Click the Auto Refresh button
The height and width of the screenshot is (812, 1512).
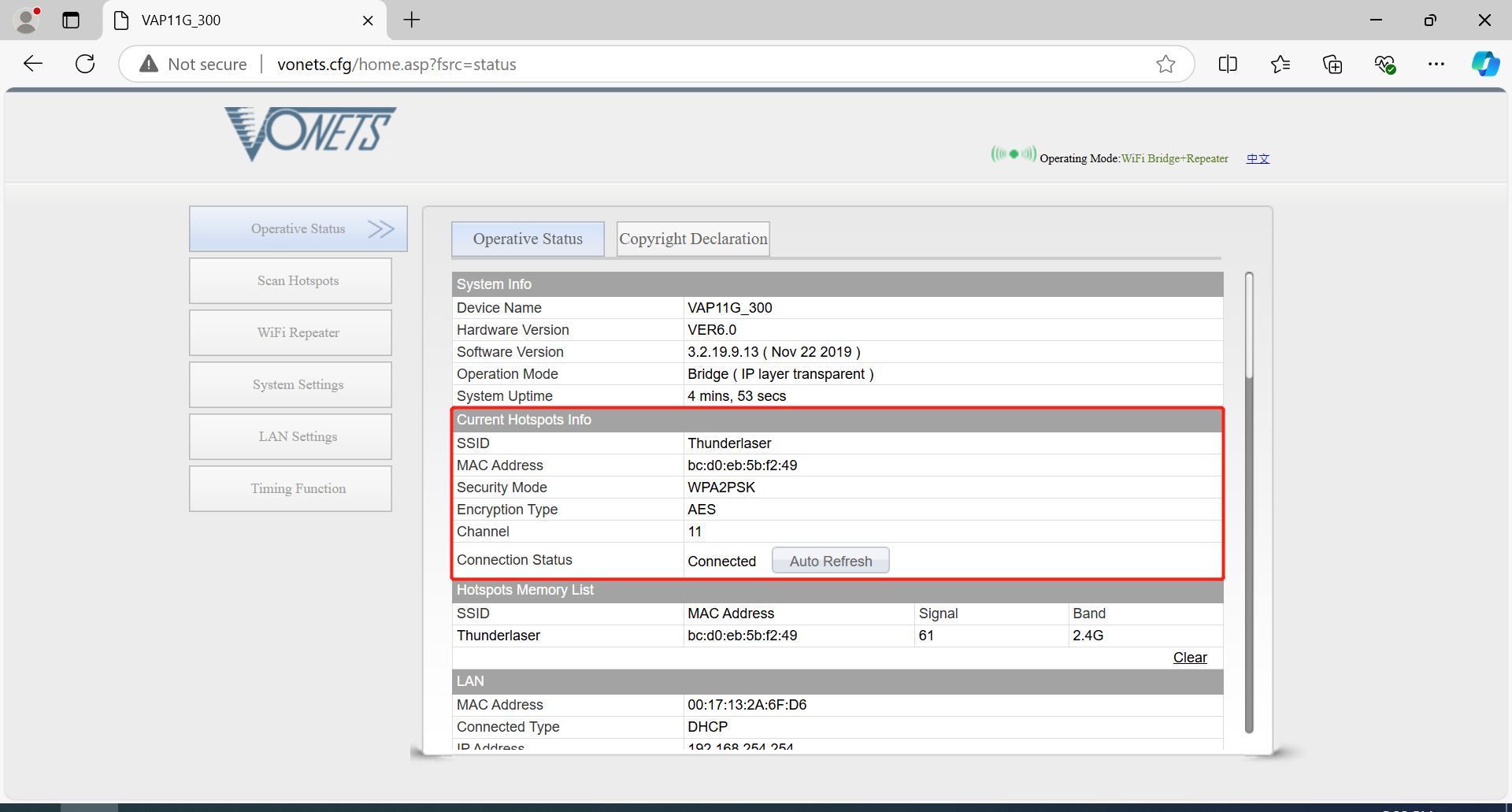click(831, 561)
